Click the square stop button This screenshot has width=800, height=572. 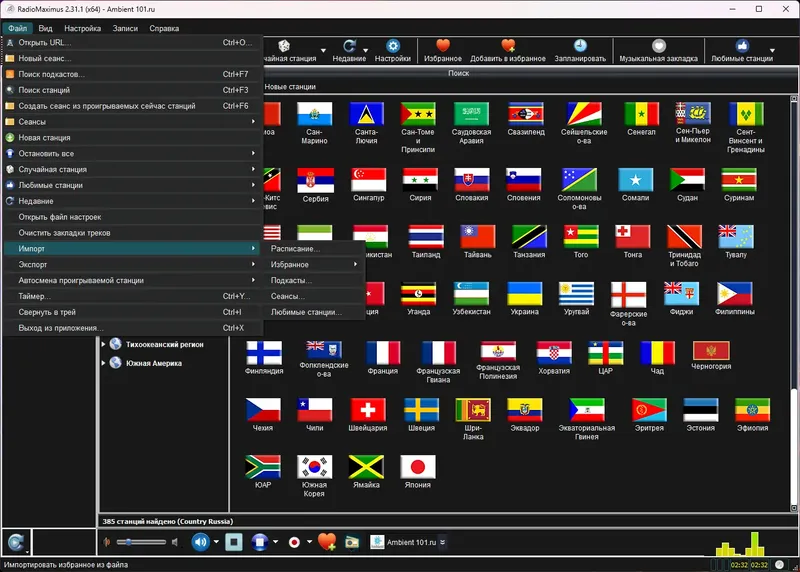click(x=234, y=541)
